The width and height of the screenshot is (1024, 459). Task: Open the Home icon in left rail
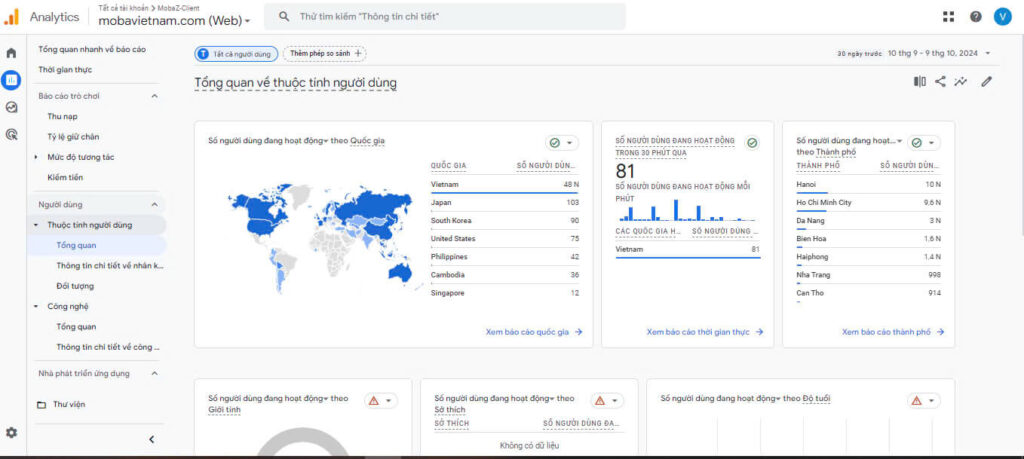tap(11, 53)
